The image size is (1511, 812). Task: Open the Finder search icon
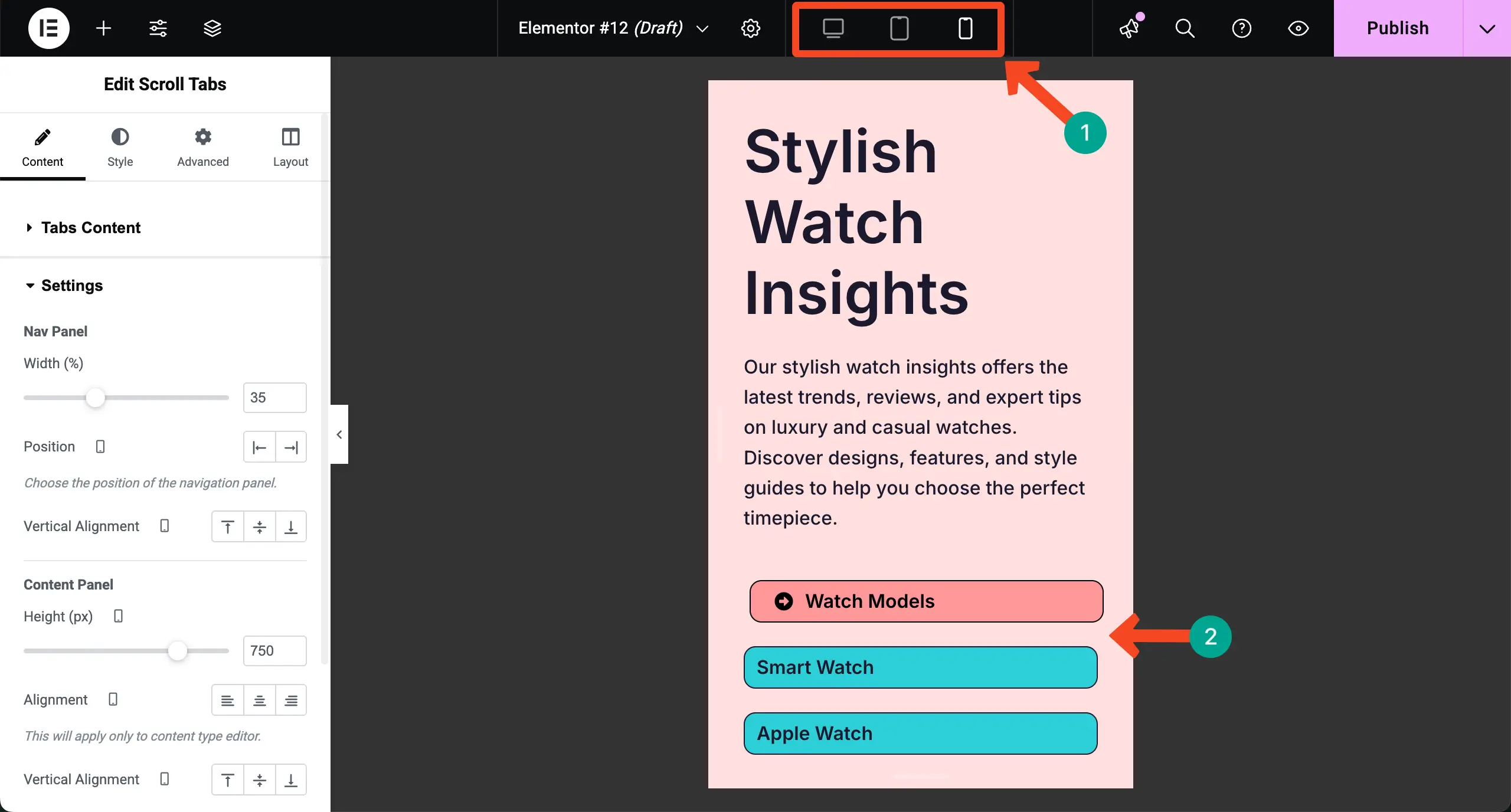point(1185,28)
